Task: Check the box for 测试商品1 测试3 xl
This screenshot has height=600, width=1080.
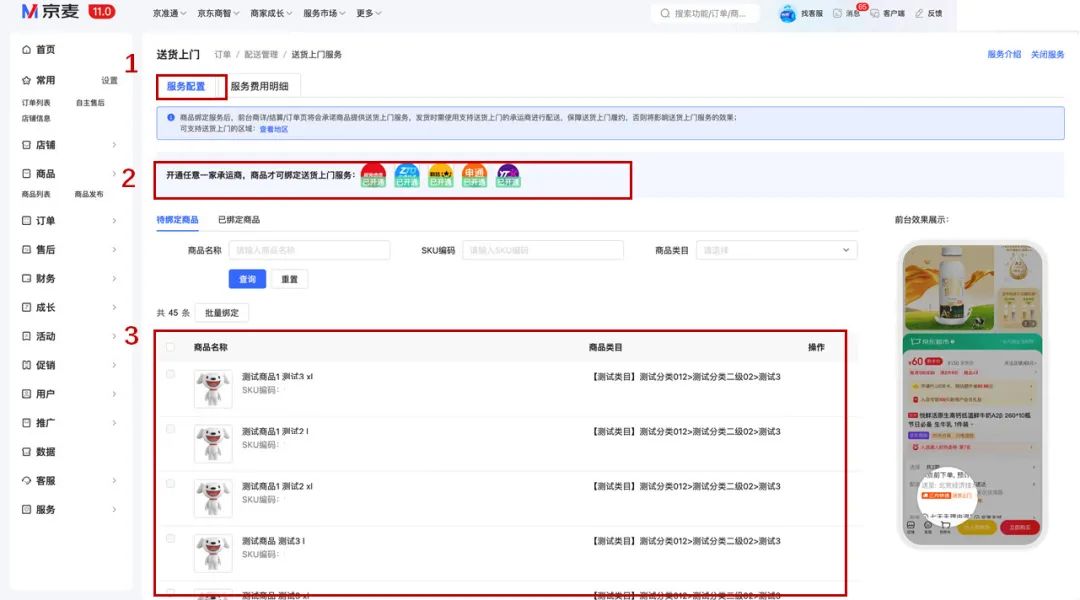Action: click(170, 374)
